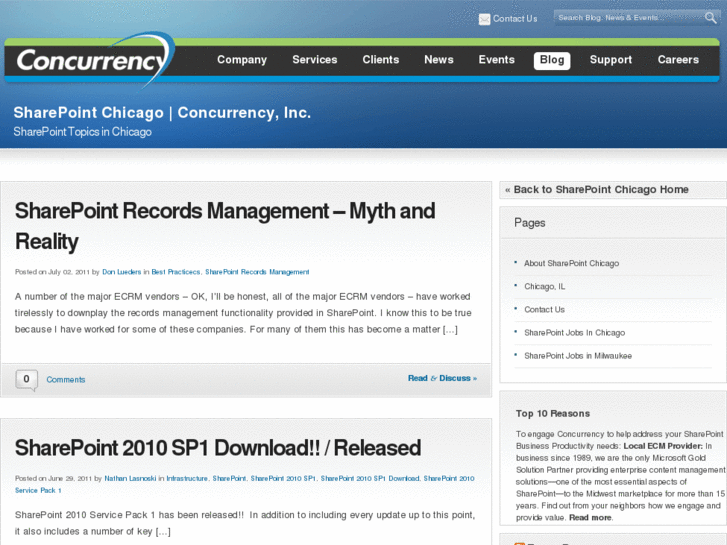
Task: Open SharePoint Jobs In Chicago page
Action: (x=574, y=333)
